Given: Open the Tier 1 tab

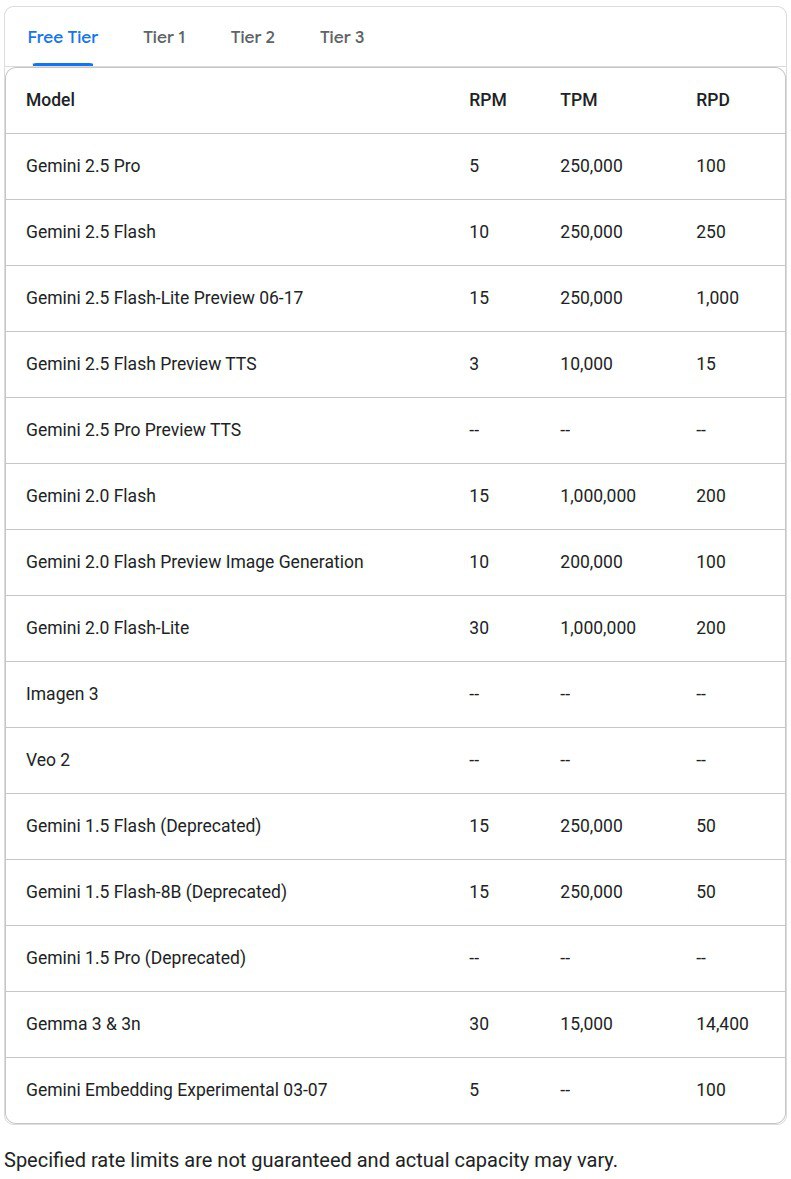Looking at the screenshot, I should coord(164,38).
